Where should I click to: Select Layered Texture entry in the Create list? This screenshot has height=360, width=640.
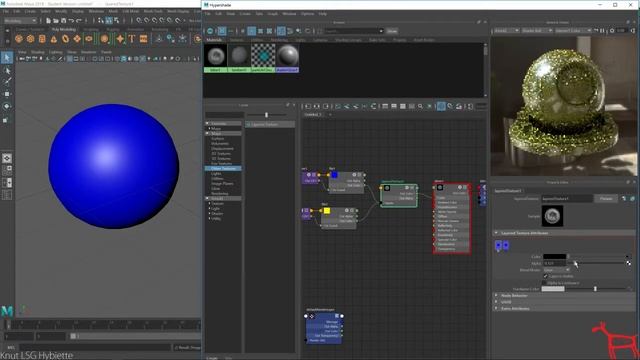270,124
